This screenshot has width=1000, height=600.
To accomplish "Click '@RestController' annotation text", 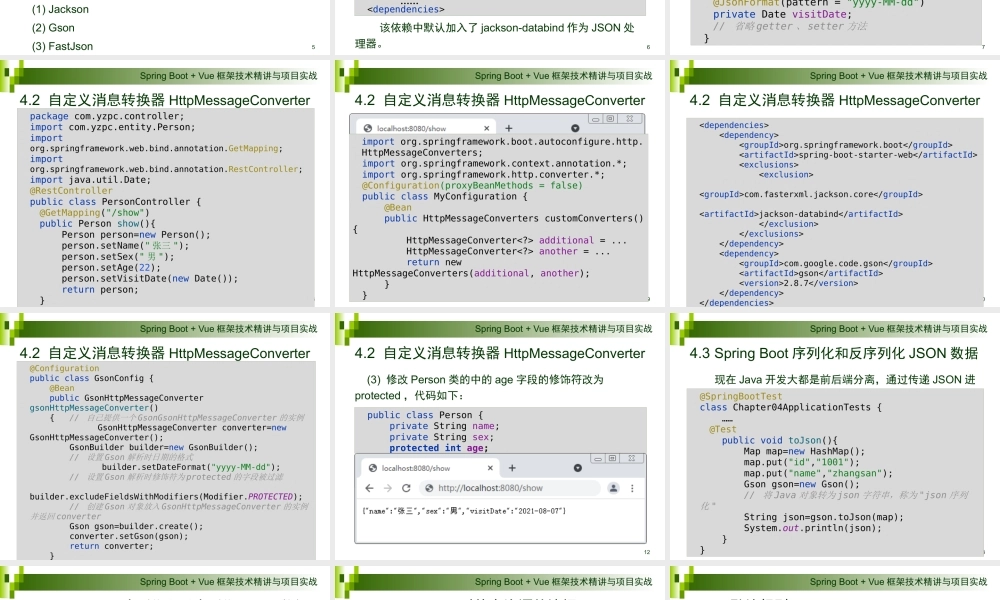I will click(x=71, y=191).
